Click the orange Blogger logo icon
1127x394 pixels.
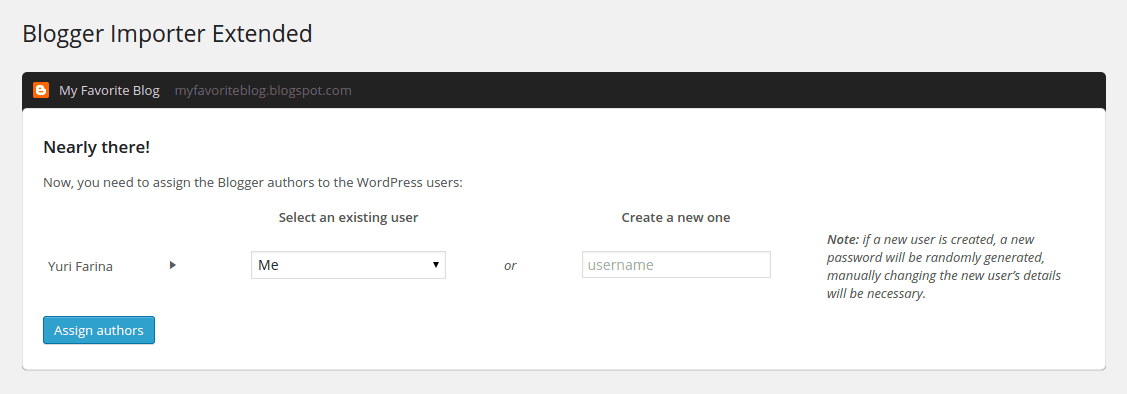(x=41, y=90)
